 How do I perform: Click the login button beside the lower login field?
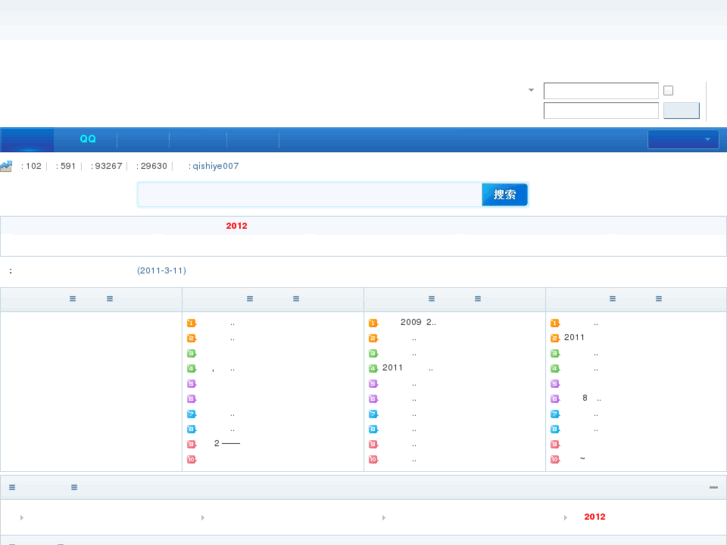681,111
